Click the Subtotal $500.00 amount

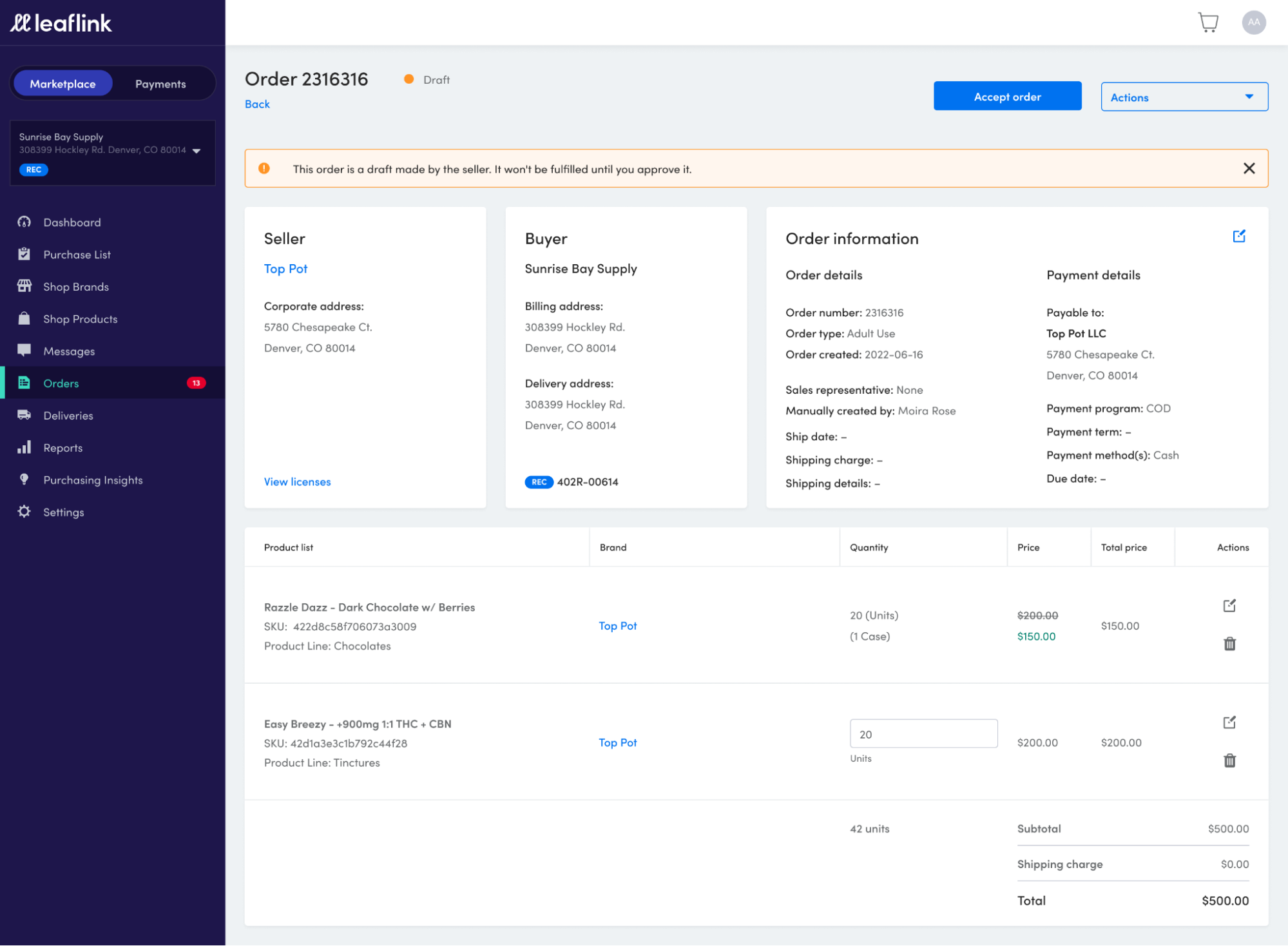(x=1228, y=829)
